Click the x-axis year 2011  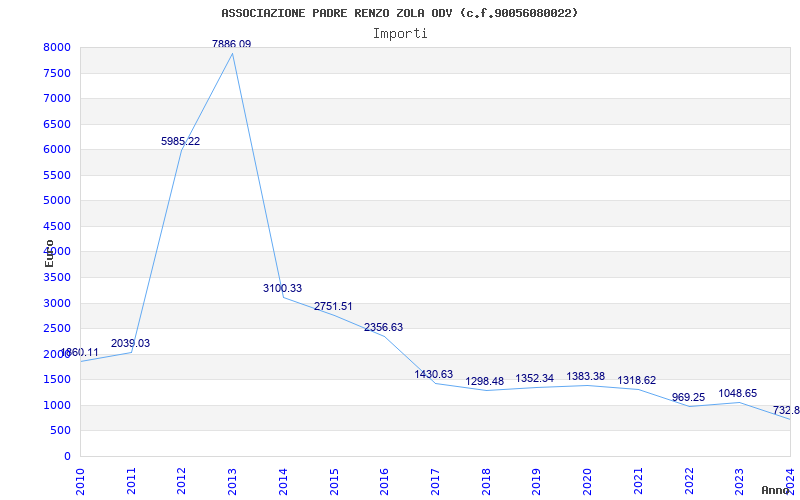pos(131,482)
